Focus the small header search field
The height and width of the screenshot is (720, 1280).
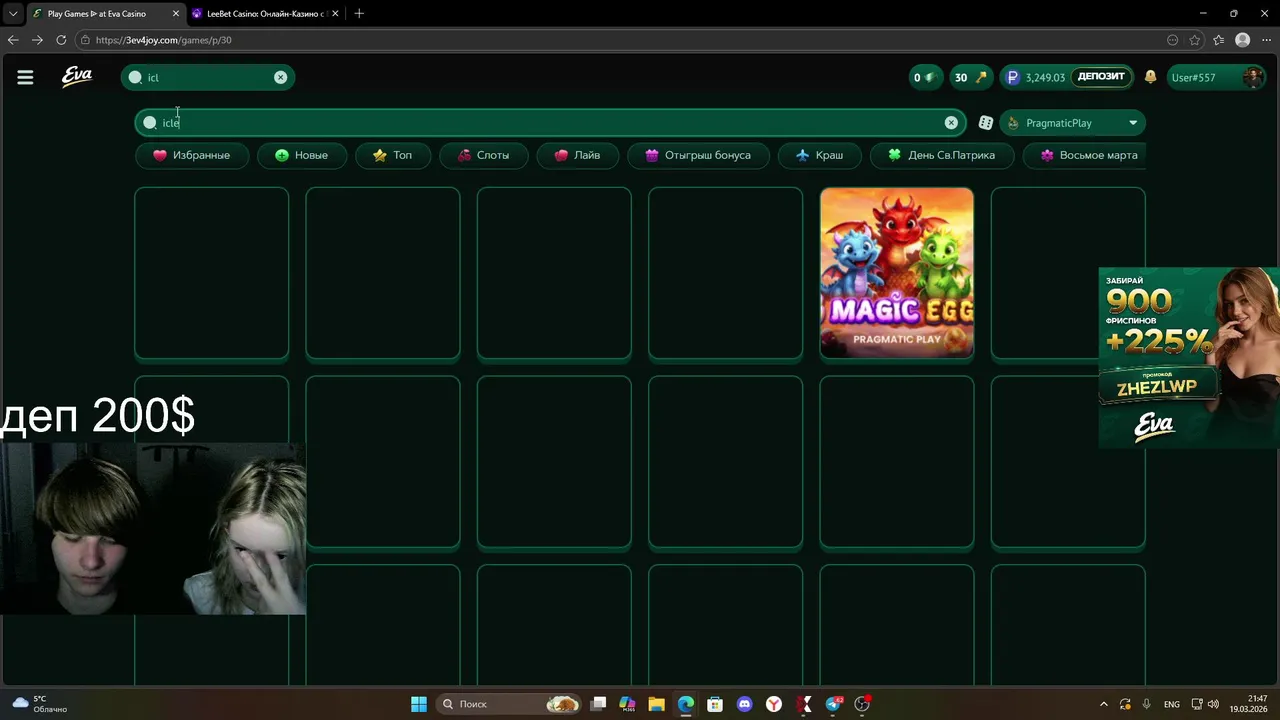click(207, 77)
